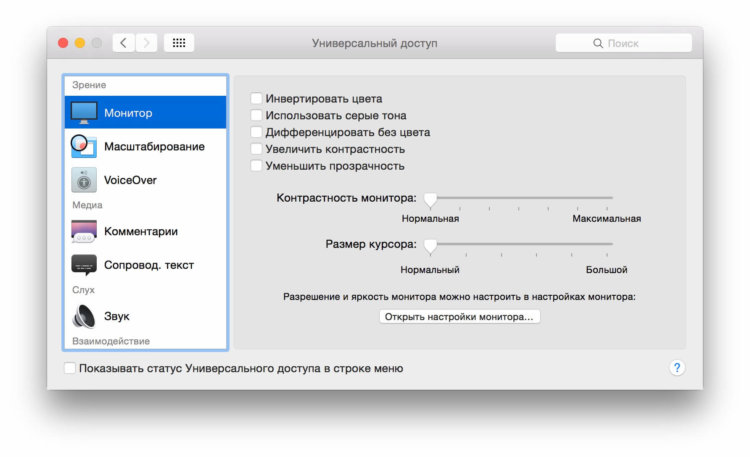Click the Контрастность монитора slider handle
750x457 pixels.
point(430,199)
